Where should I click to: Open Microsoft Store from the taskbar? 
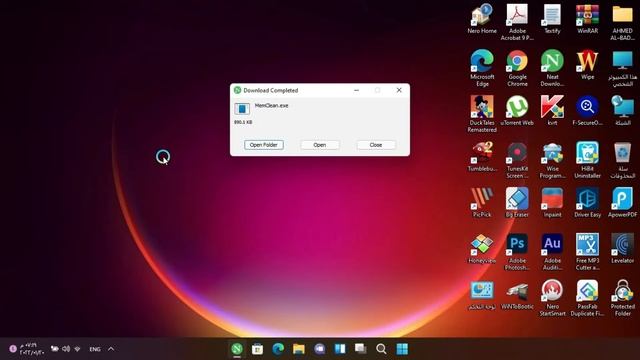click(258, 349)
